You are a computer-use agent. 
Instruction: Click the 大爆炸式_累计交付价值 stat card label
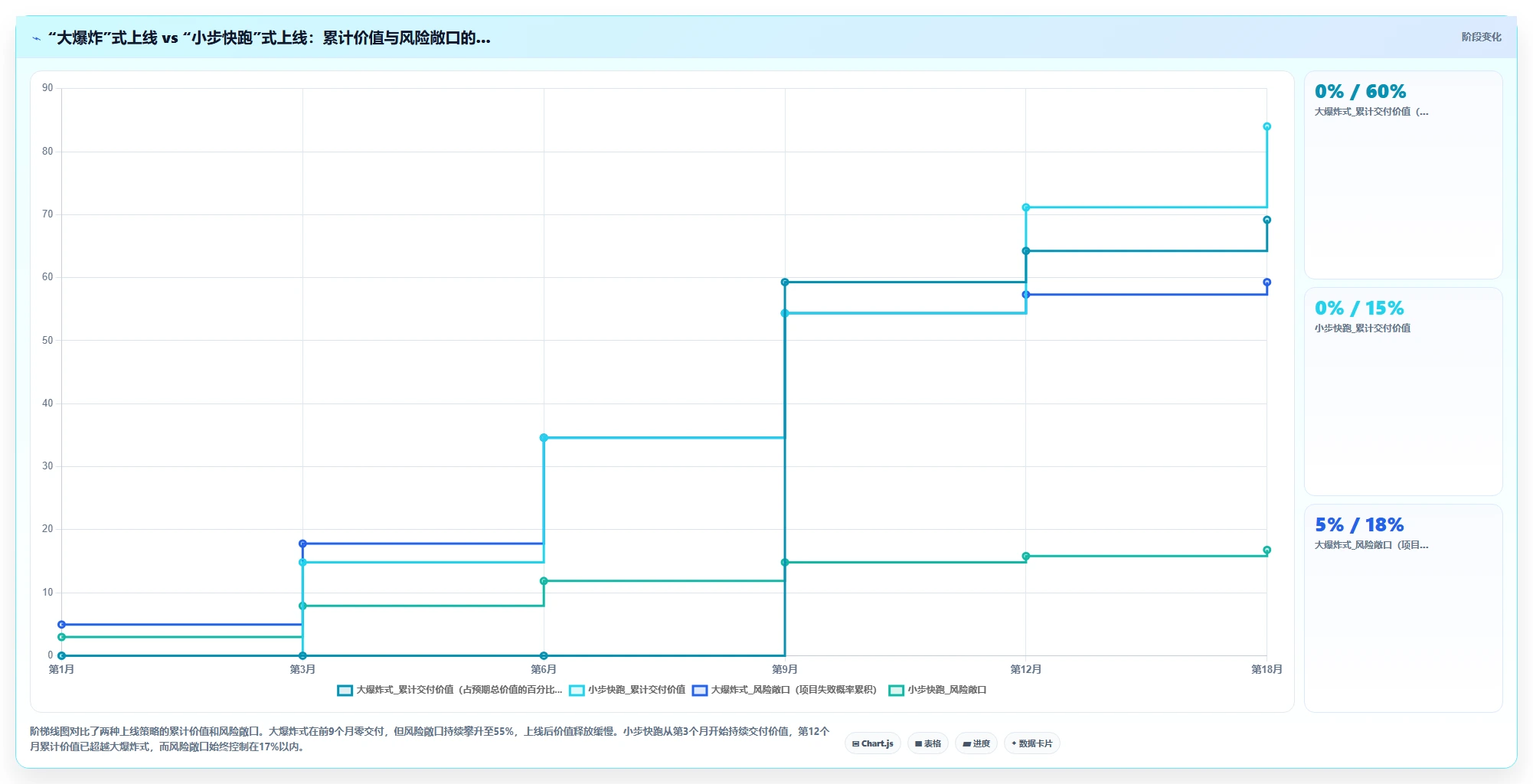(1371, 112)
